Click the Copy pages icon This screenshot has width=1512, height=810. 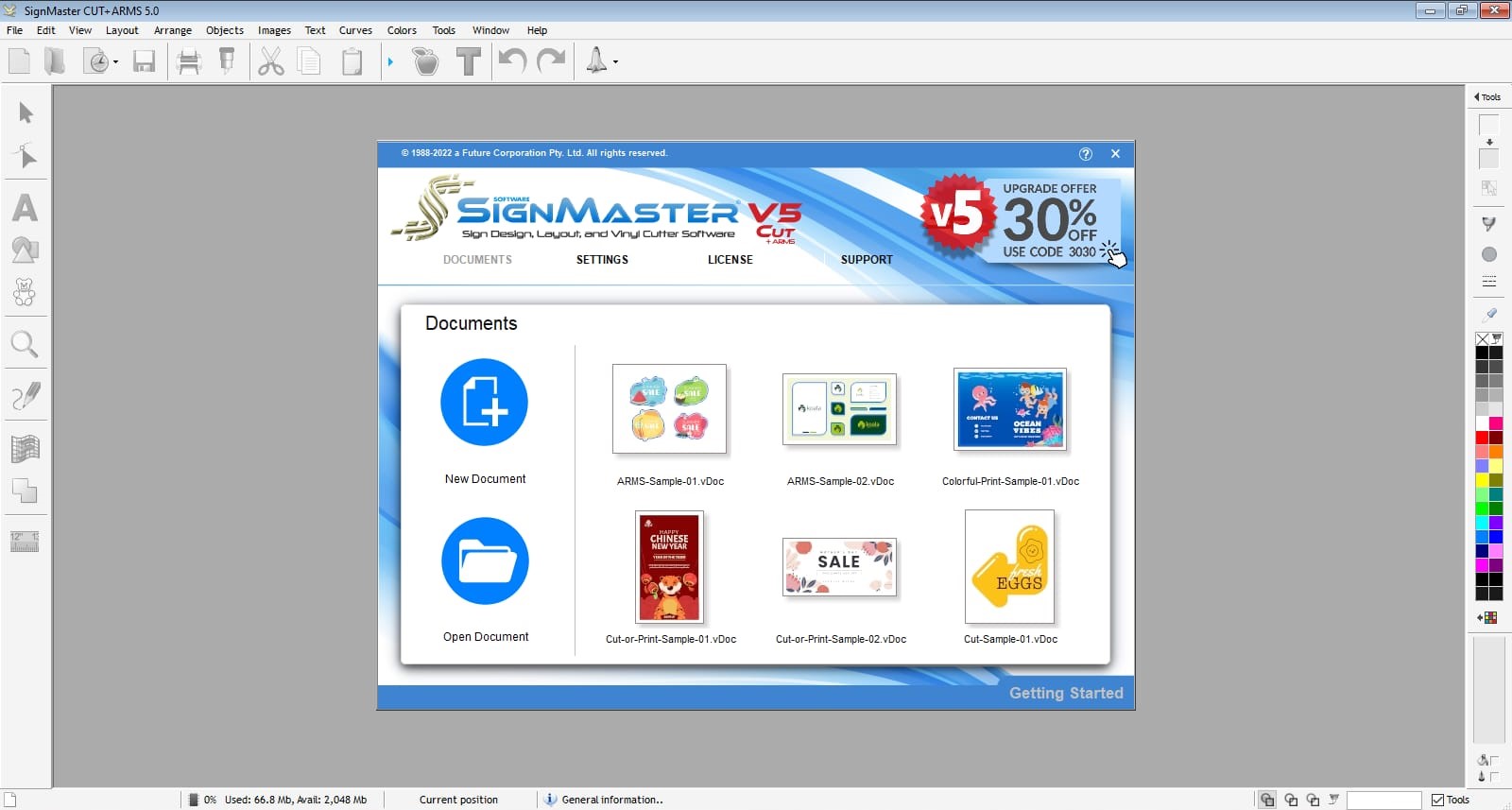pyautogui.click(x=309, y=62)
